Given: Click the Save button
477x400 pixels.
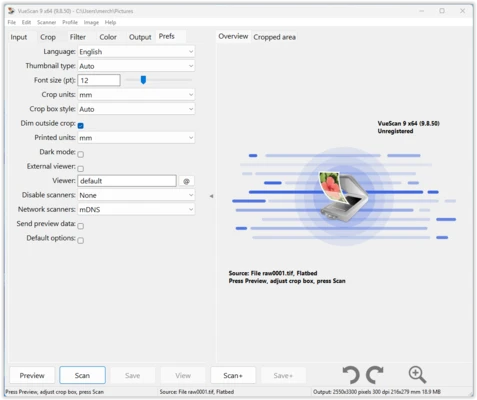Looking at the screenshot, I should (x=133, y=375).
